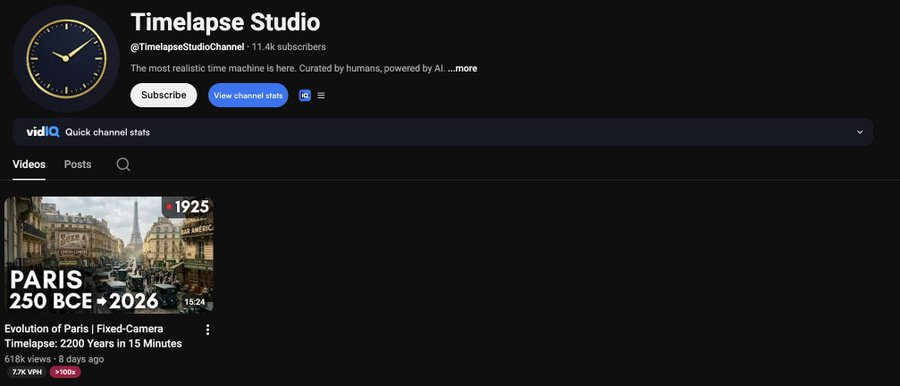The height and width of the screenshot is (386, 900).
Task: Click Quick channel stats label
Action: point(107,132)
